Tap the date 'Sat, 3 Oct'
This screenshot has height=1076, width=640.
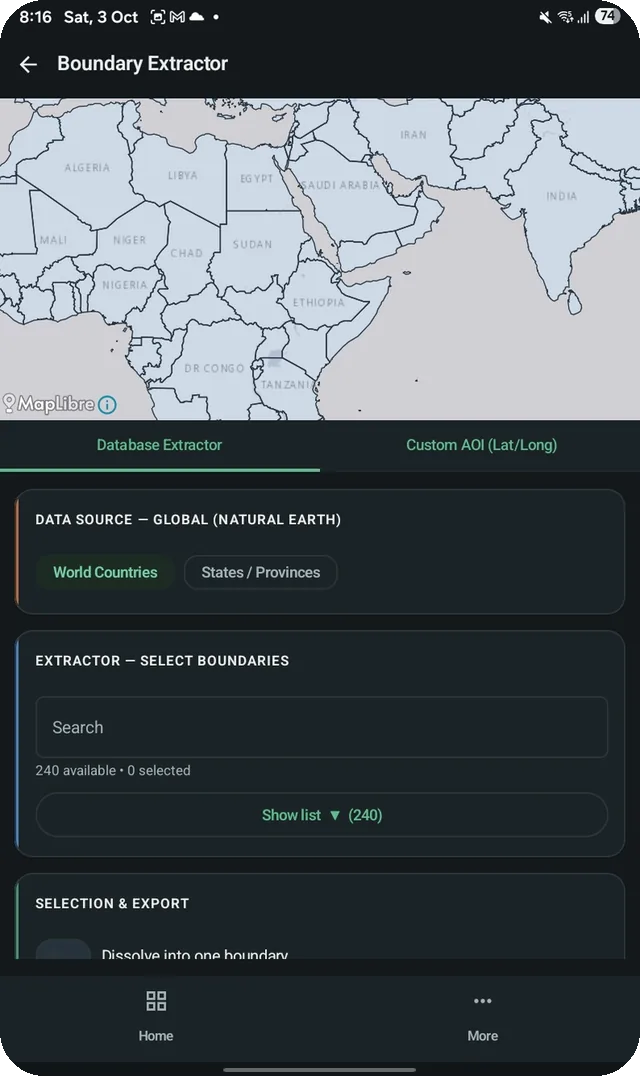[101, 17]
